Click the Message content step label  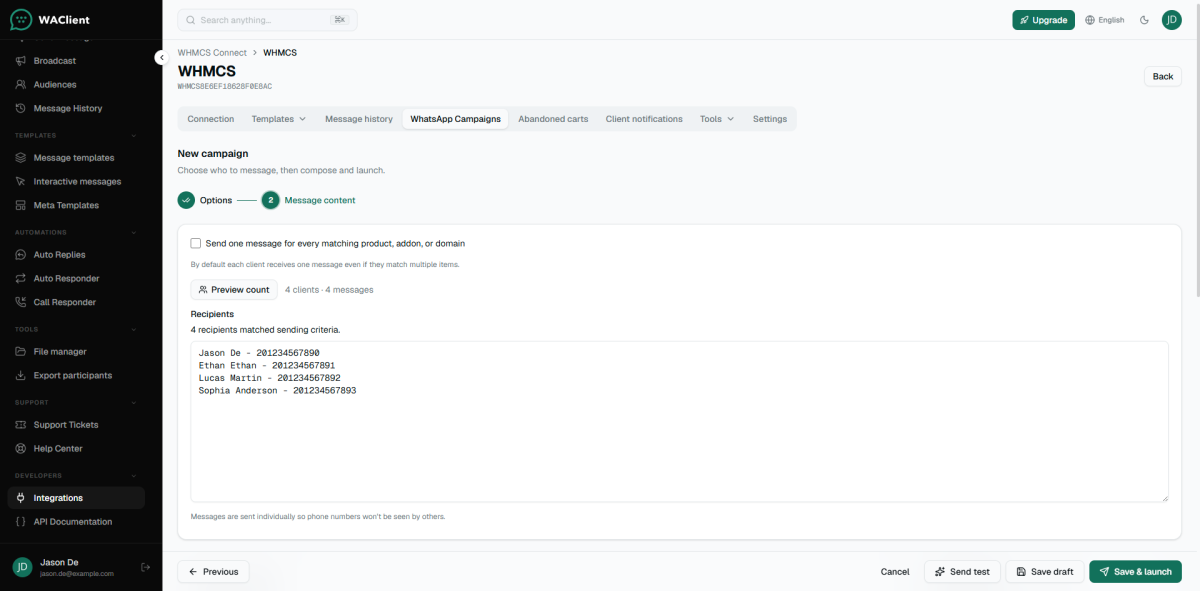[320, 200]
